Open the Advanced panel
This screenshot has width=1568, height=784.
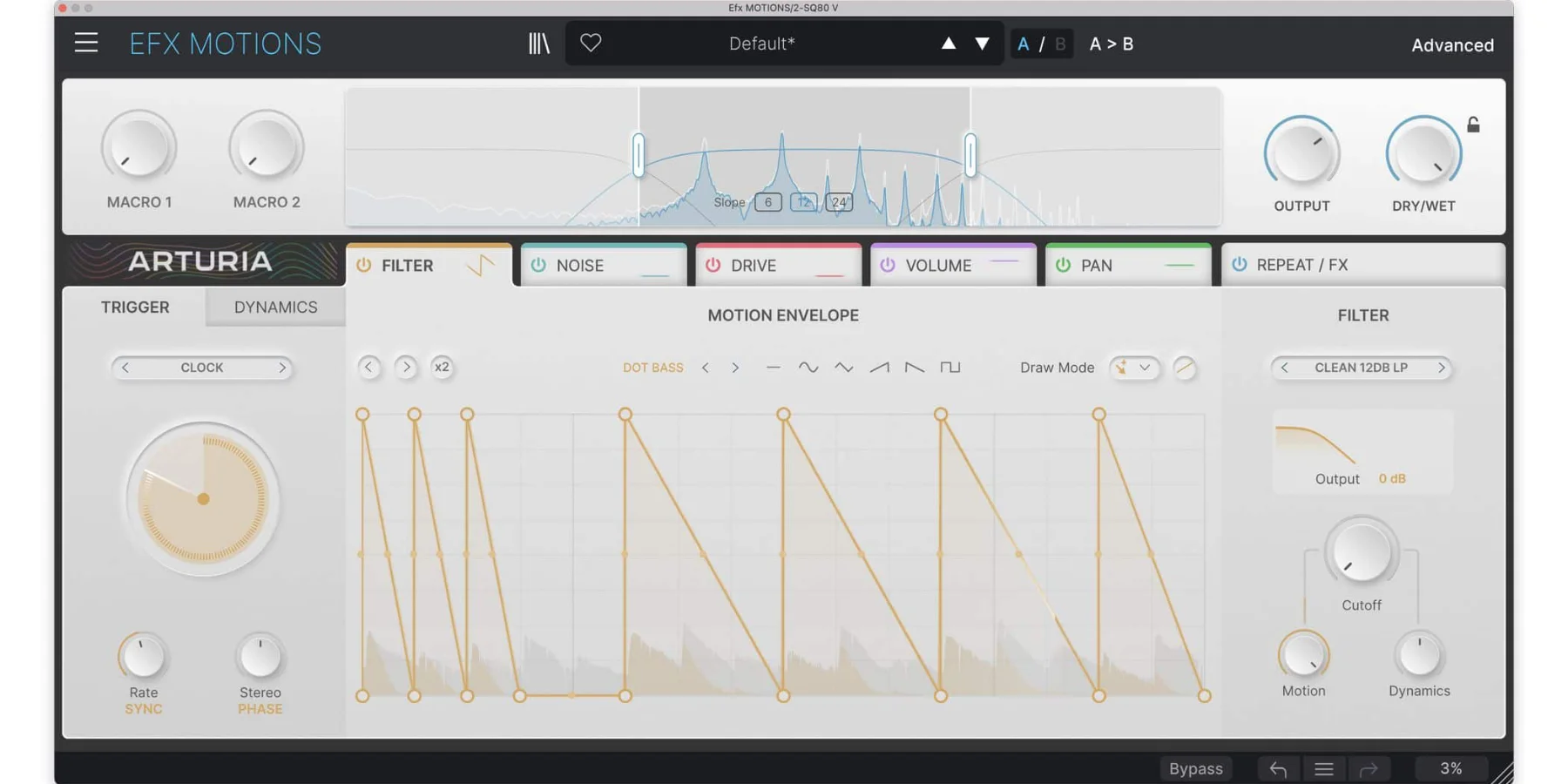1452,44
